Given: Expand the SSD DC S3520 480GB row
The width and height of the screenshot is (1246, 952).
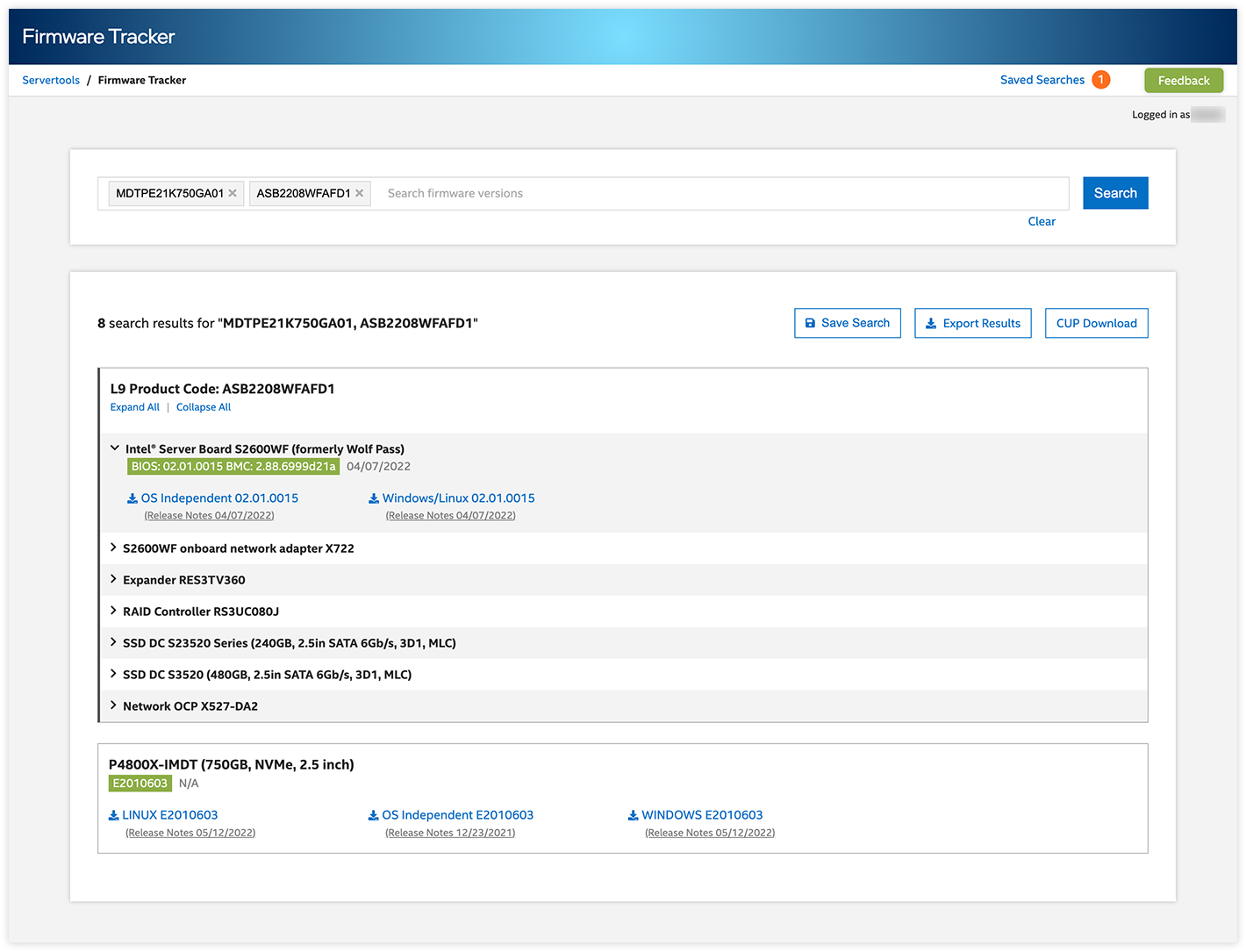Looking at the screenshot, I should tap(113, 674).
